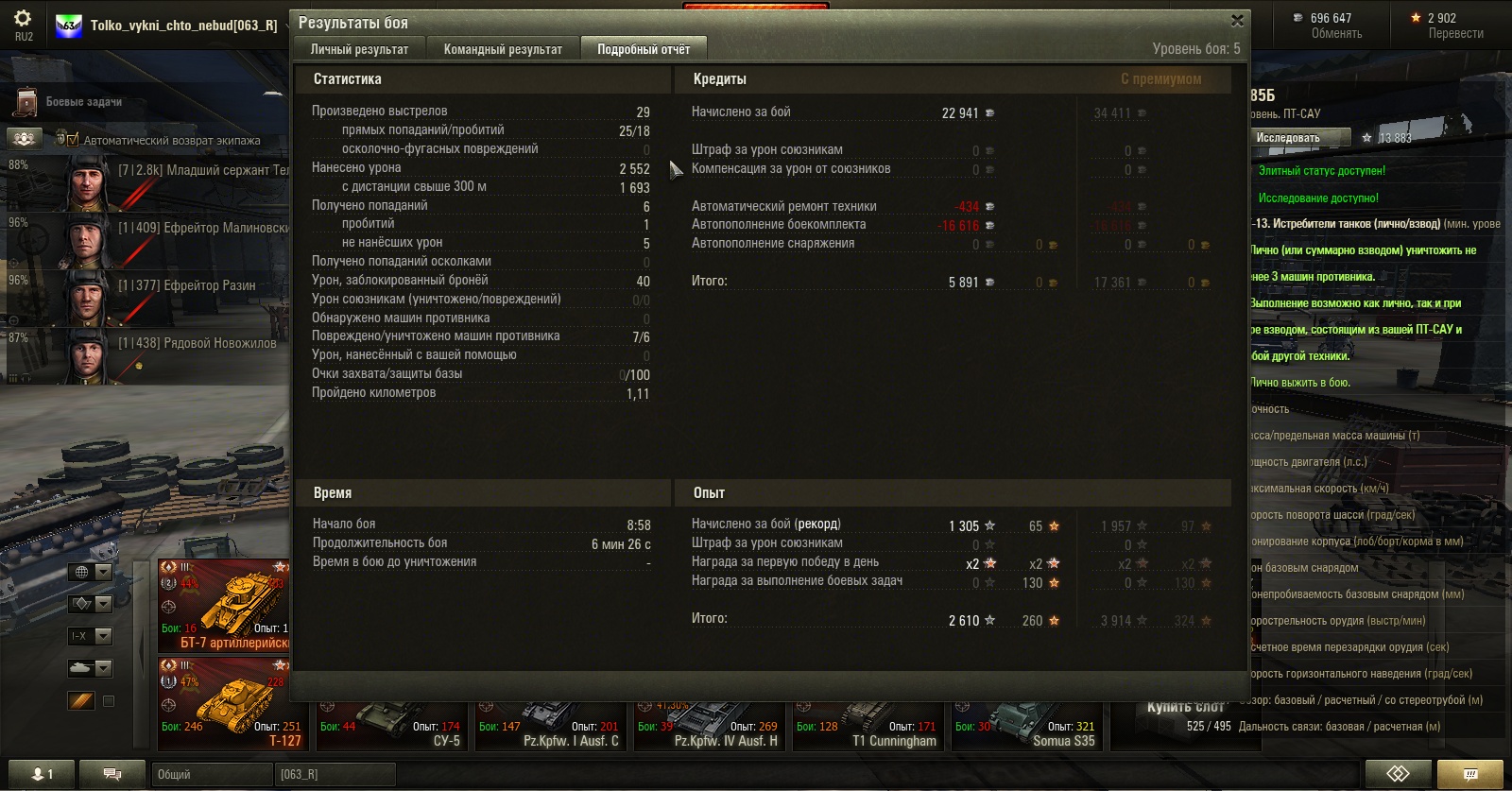Image resolution: width=1512 pixels, height=791 pixels.
Task: Toggle the orange stripe favorites filter
Action: [81, 700]
